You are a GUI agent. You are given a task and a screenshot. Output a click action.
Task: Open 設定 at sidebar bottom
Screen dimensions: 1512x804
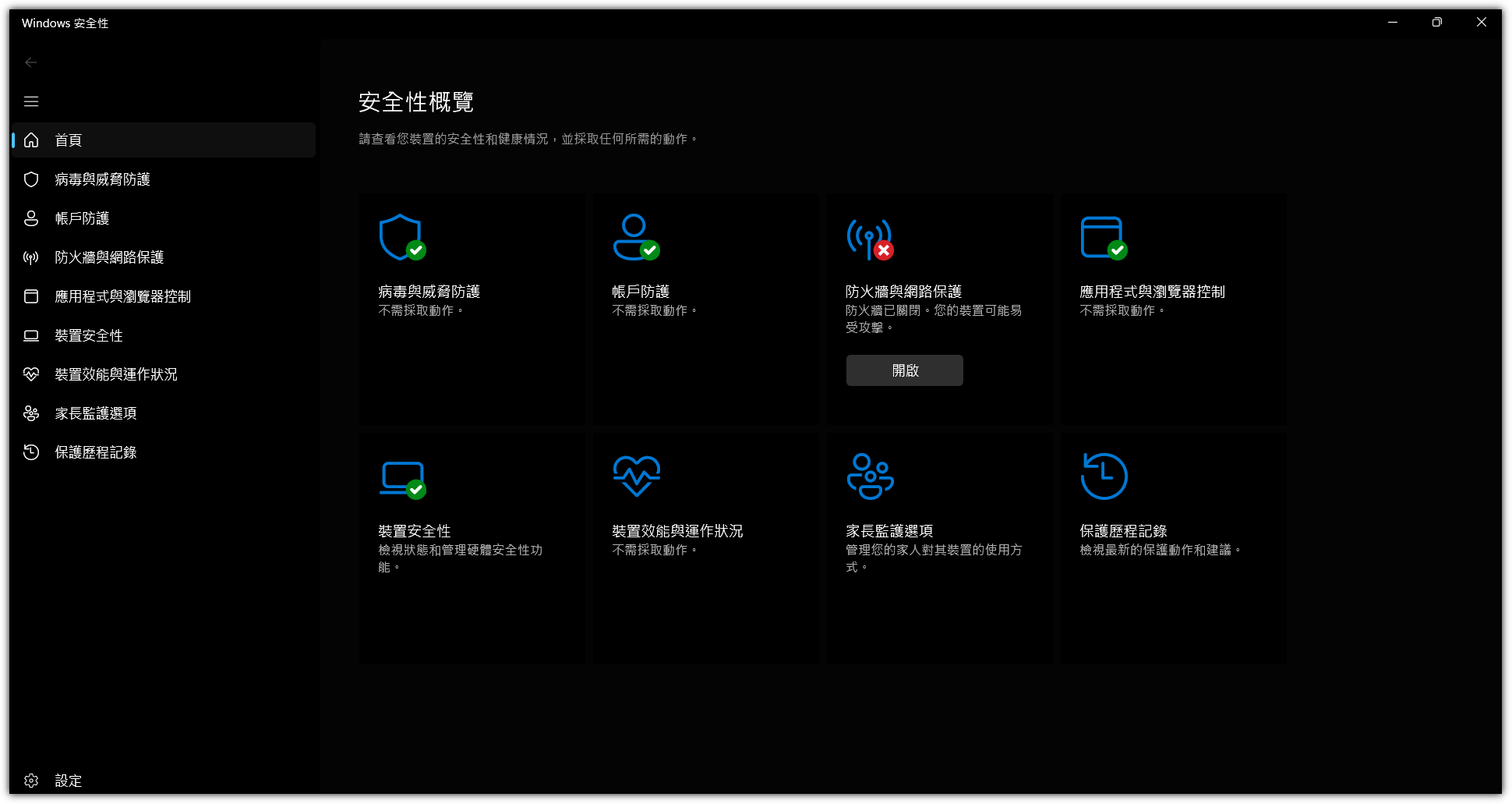coord(164,781)
